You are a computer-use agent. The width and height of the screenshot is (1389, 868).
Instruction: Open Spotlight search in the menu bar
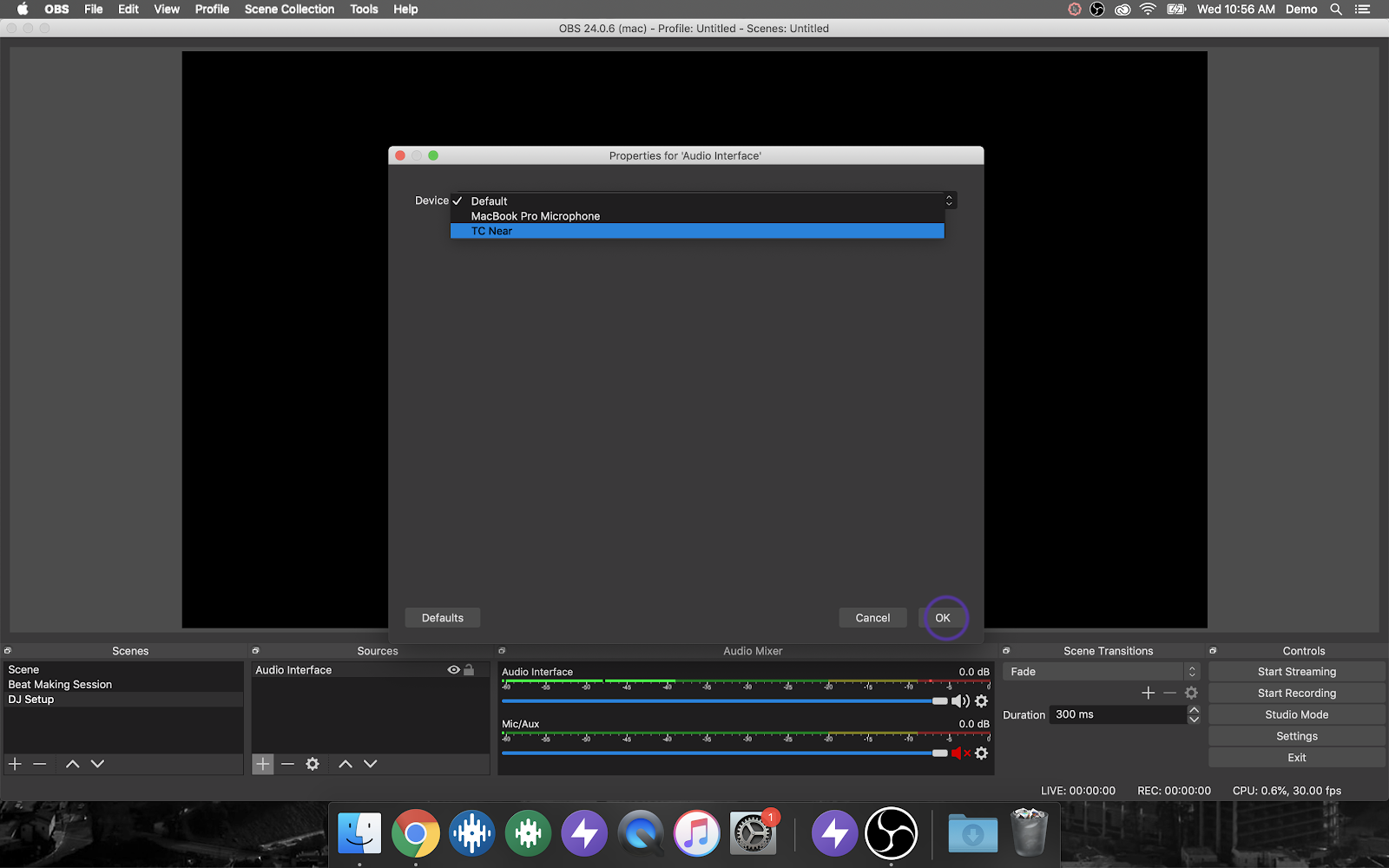(x=1336, y=10)
